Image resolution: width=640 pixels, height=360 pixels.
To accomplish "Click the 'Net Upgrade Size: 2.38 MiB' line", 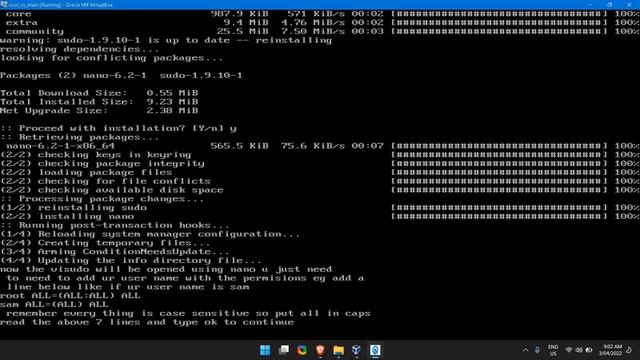I will tap(99, 111).
